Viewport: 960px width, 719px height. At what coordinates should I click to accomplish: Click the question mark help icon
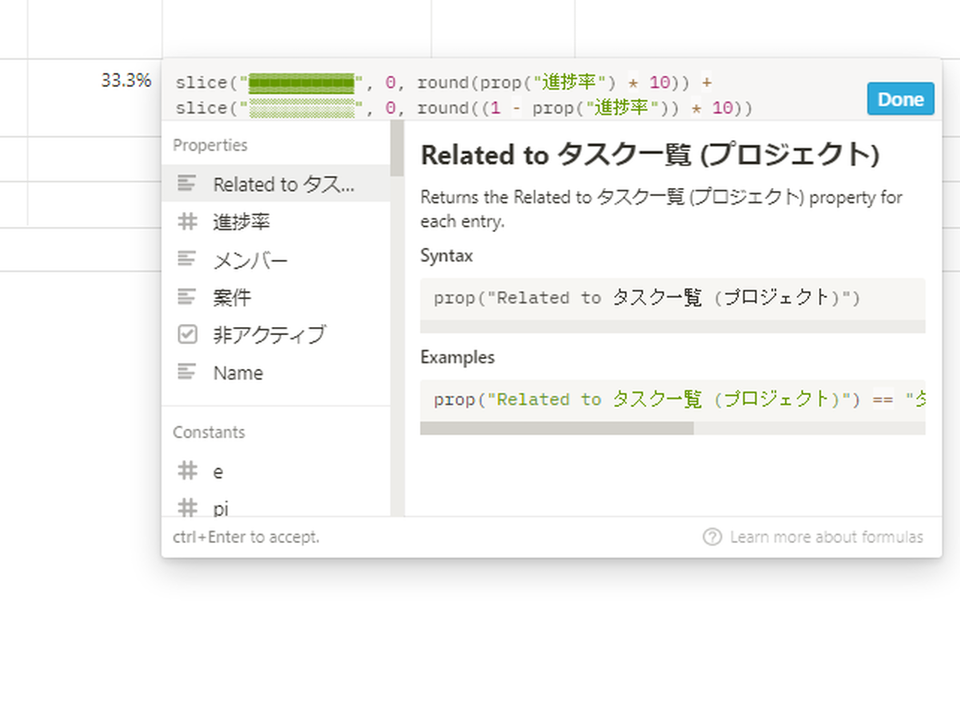click(x=712, y=537)
